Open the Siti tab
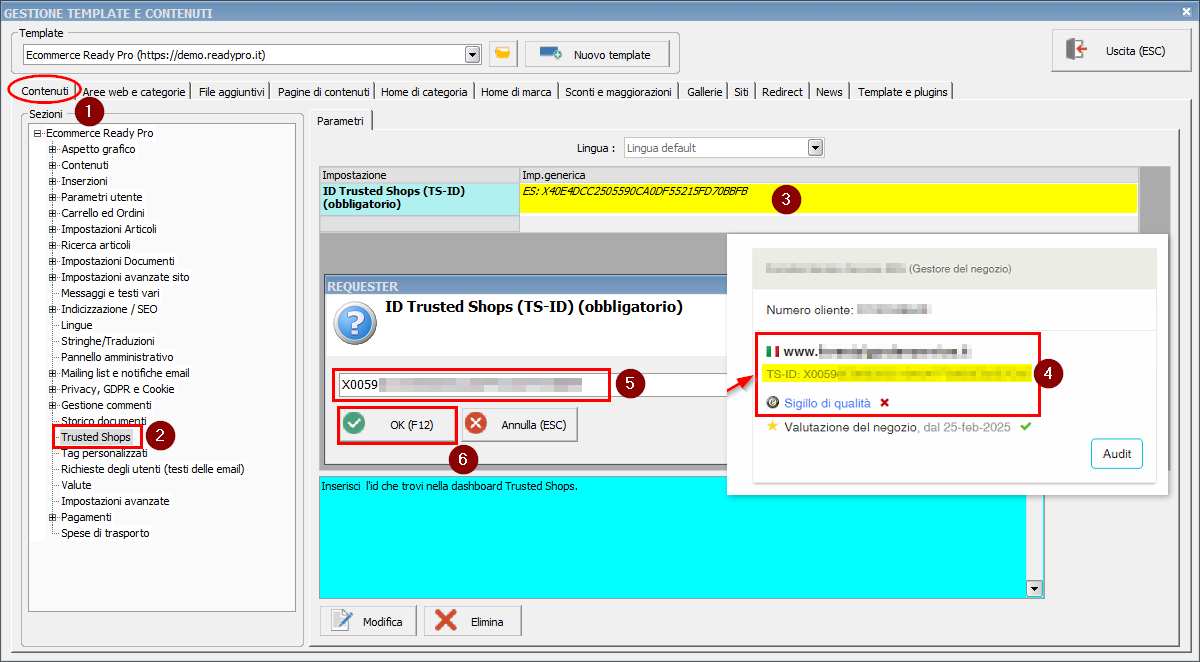This screenshot has width=1200, height=662. pos(741,92)
